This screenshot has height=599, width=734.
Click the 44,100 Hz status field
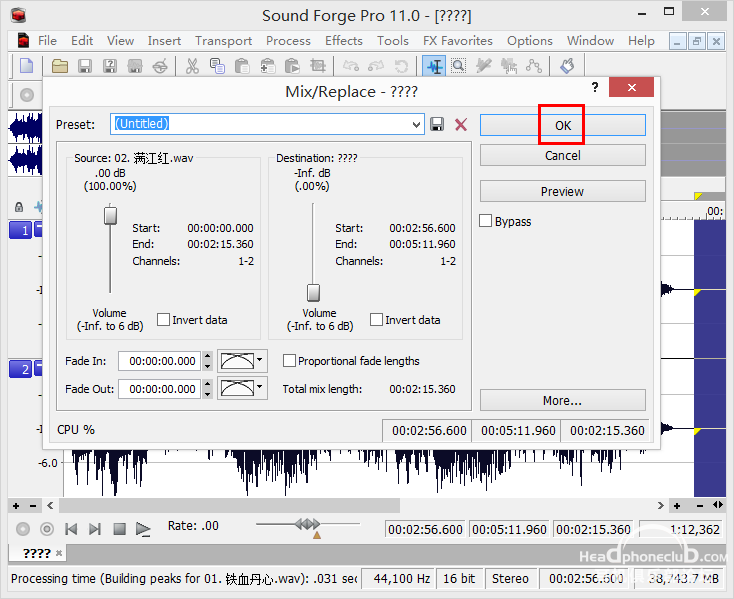click(398, 579)
